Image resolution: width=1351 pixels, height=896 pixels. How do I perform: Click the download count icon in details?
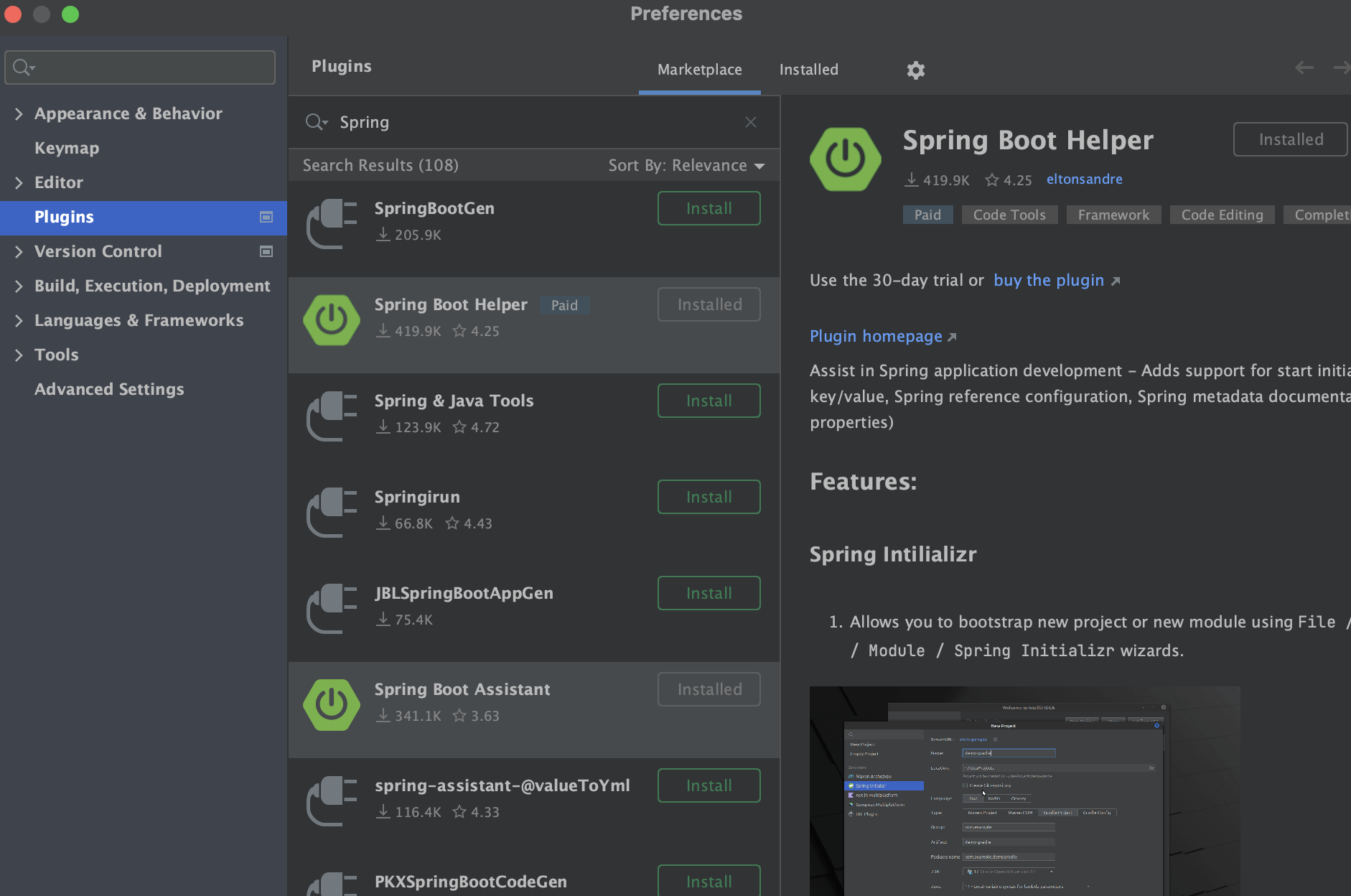(x=911, y=179)
